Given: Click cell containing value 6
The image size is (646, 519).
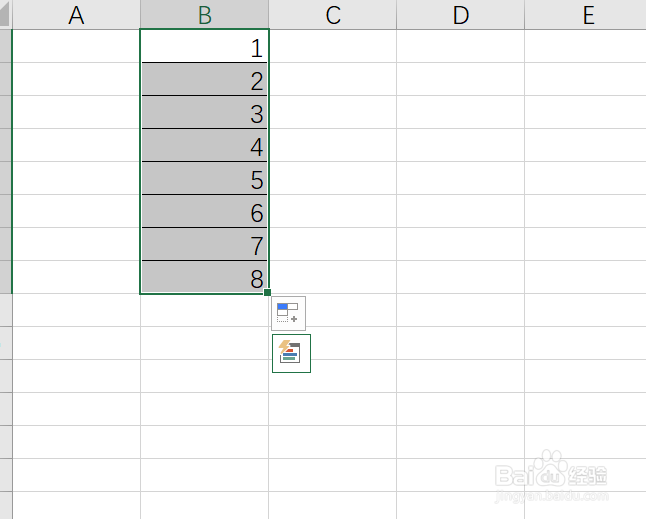Looking at the screenshot, I should pyautogui.click(x=204, y=212).
